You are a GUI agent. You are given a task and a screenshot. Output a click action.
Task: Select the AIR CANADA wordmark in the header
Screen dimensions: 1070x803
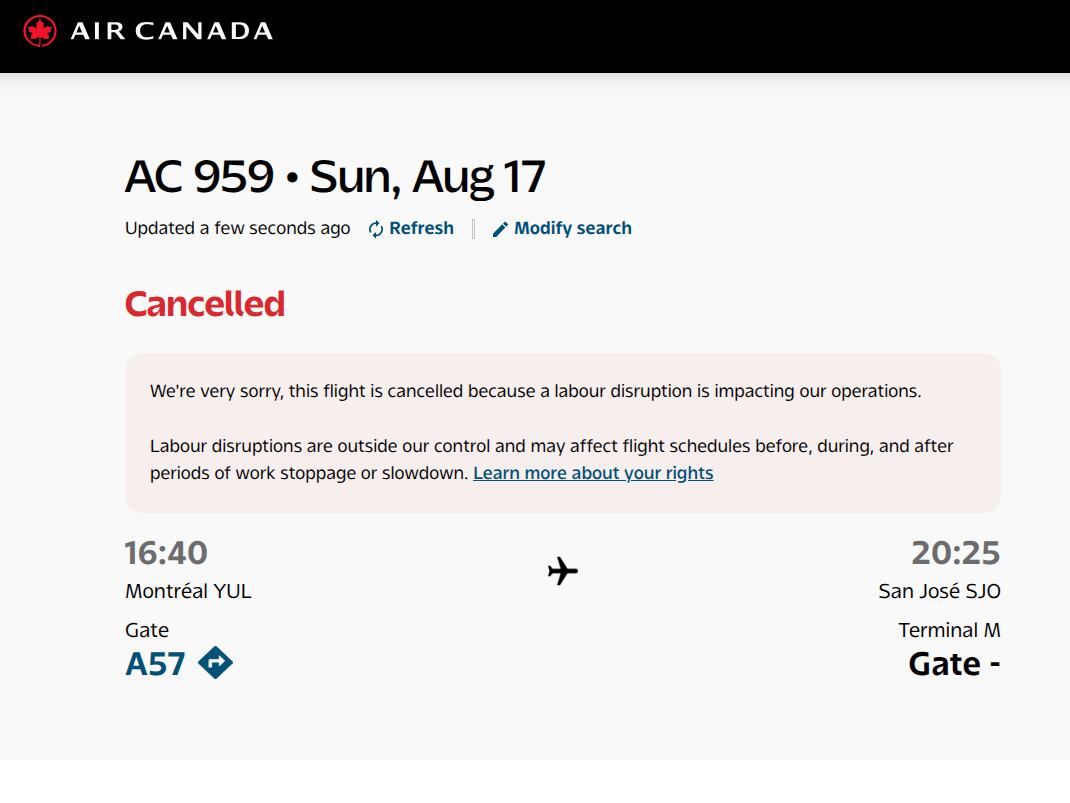click(171, 30)
